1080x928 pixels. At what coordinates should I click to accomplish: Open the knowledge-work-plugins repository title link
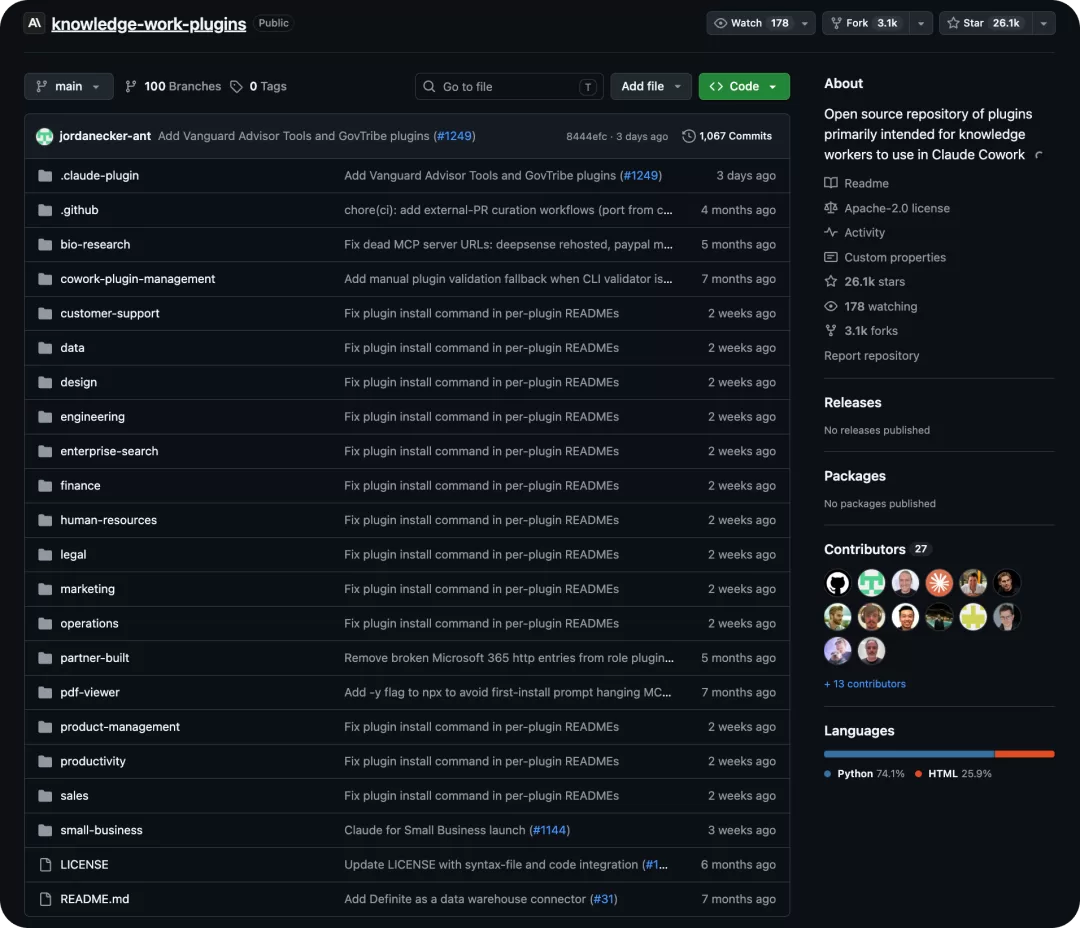(x=149, y=23)
